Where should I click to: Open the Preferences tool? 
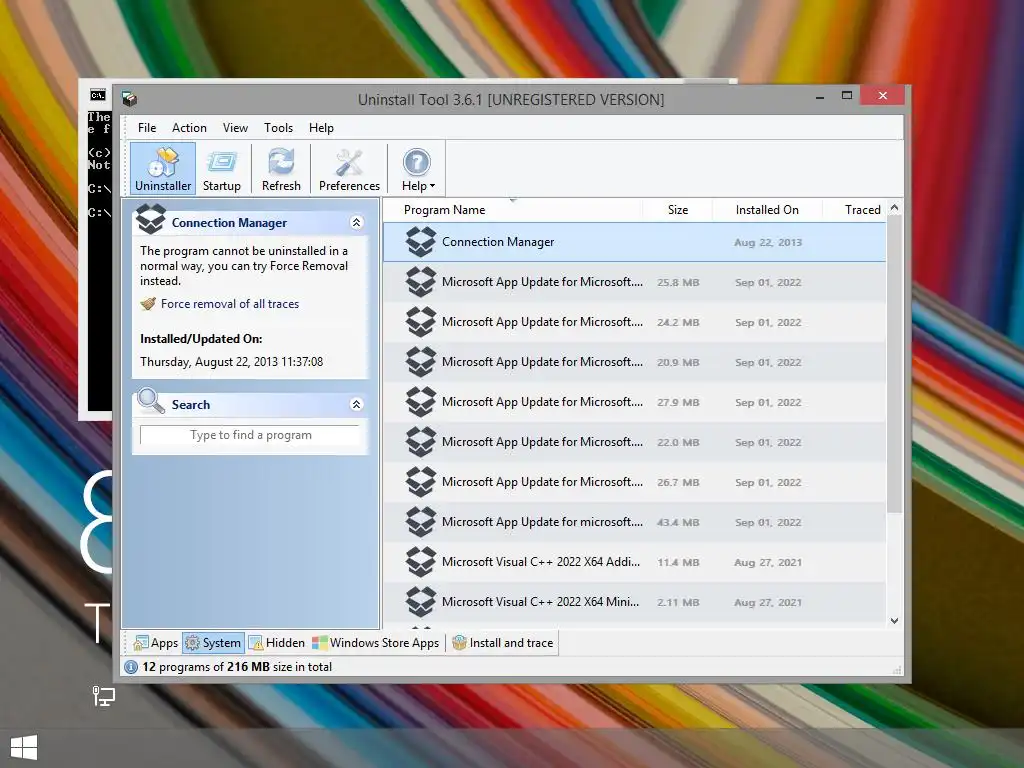[349, 168]
